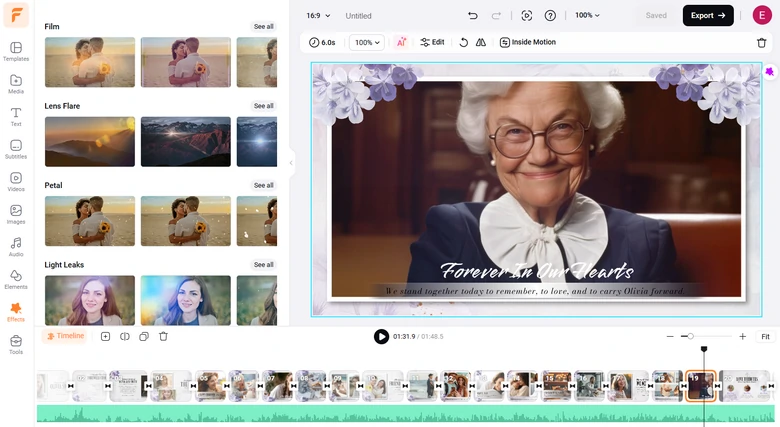Open the element opacity 100% dropdown

[x=367, y=43]
